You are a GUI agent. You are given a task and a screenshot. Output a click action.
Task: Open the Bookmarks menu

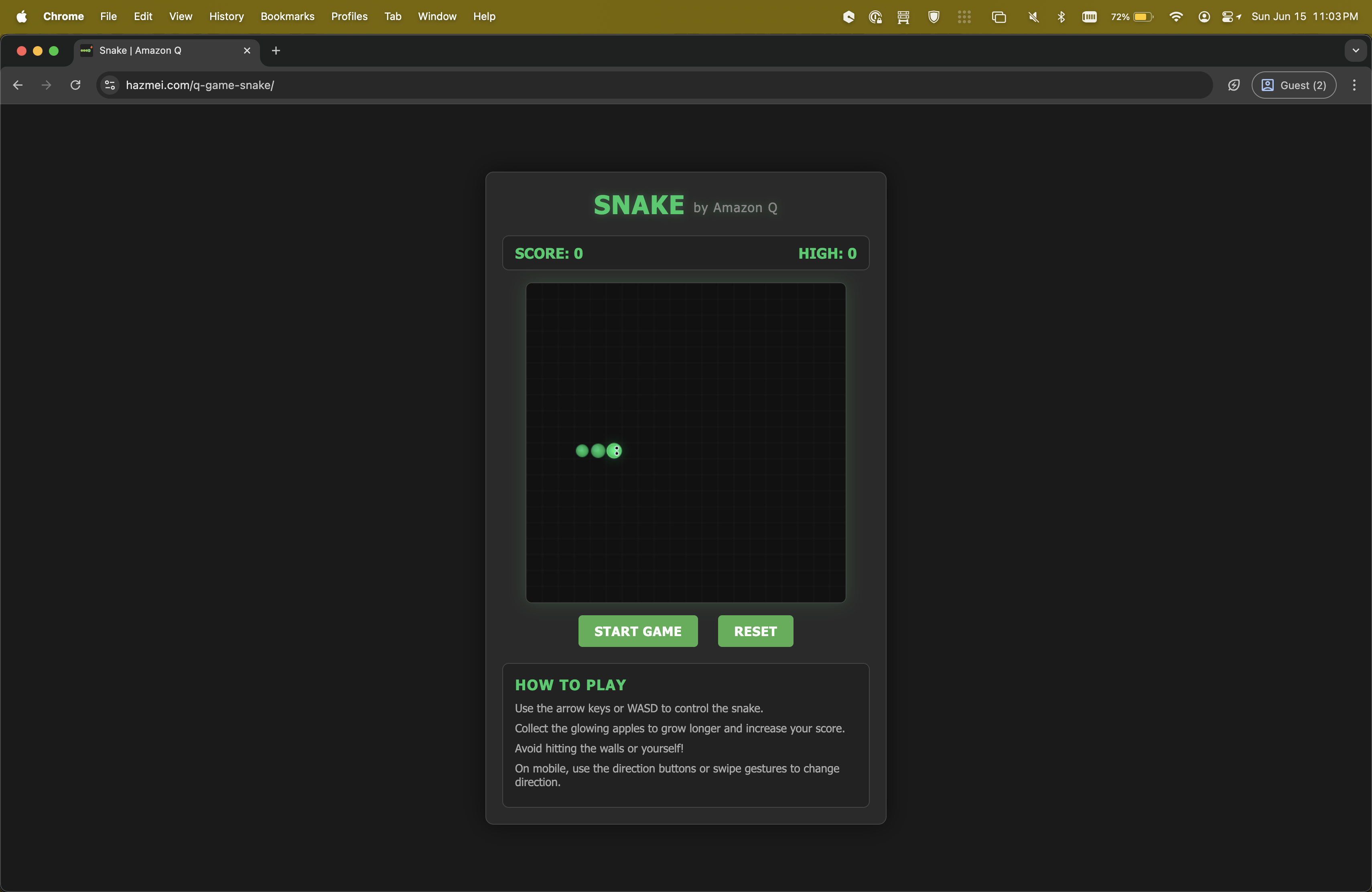(x=287, y=17)
